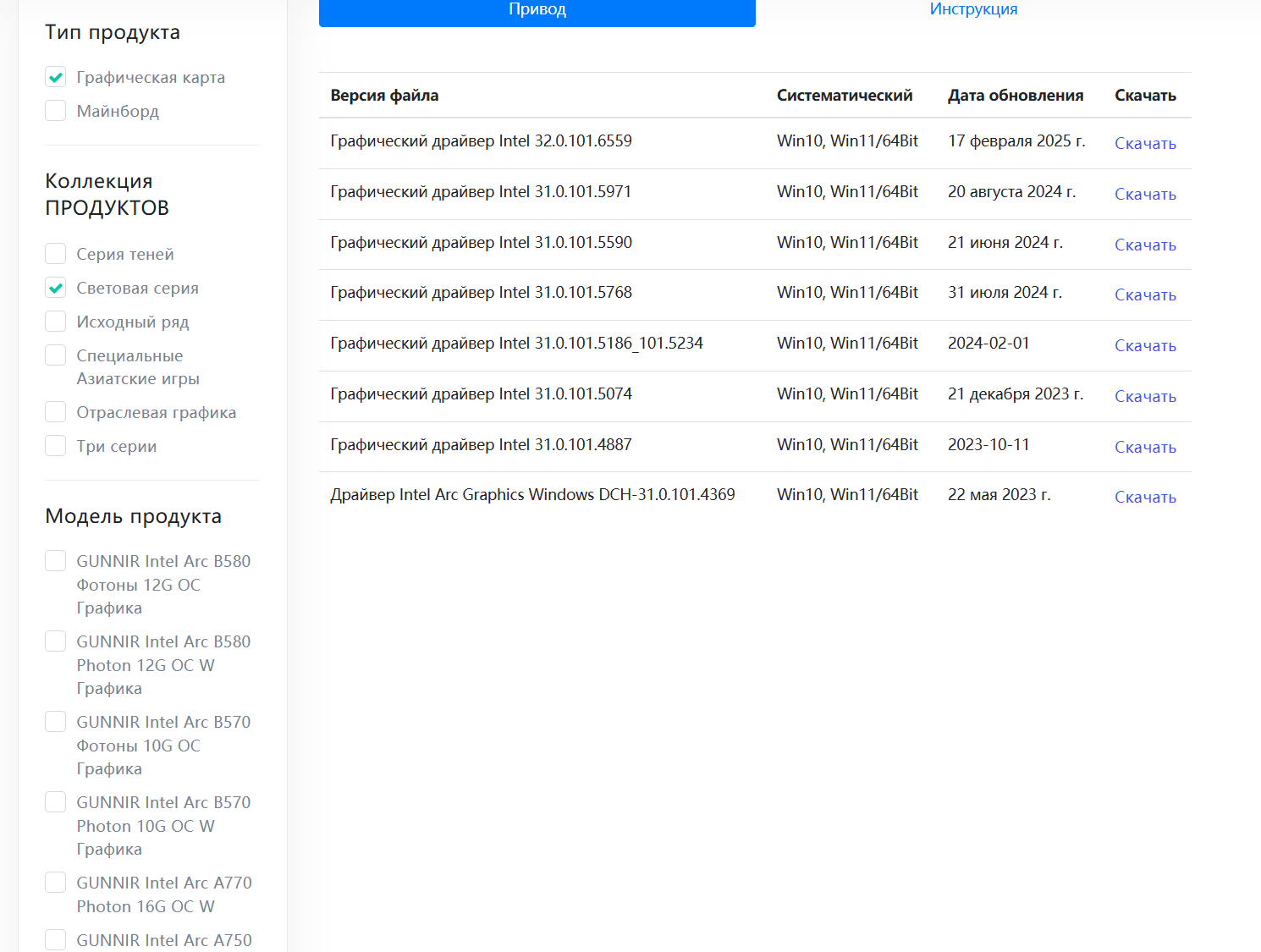Viewport: 1261px width, 952px height.
Task: Enable the Серия теней collection checkbox
Action: (56, 254)
